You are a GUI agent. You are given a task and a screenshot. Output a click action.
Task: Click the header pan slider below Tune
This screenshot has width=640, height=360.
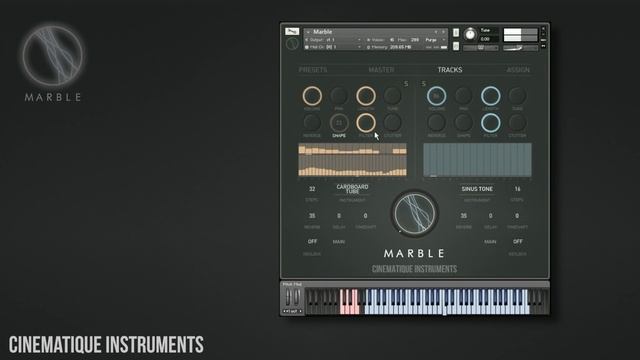click(480, 48)
